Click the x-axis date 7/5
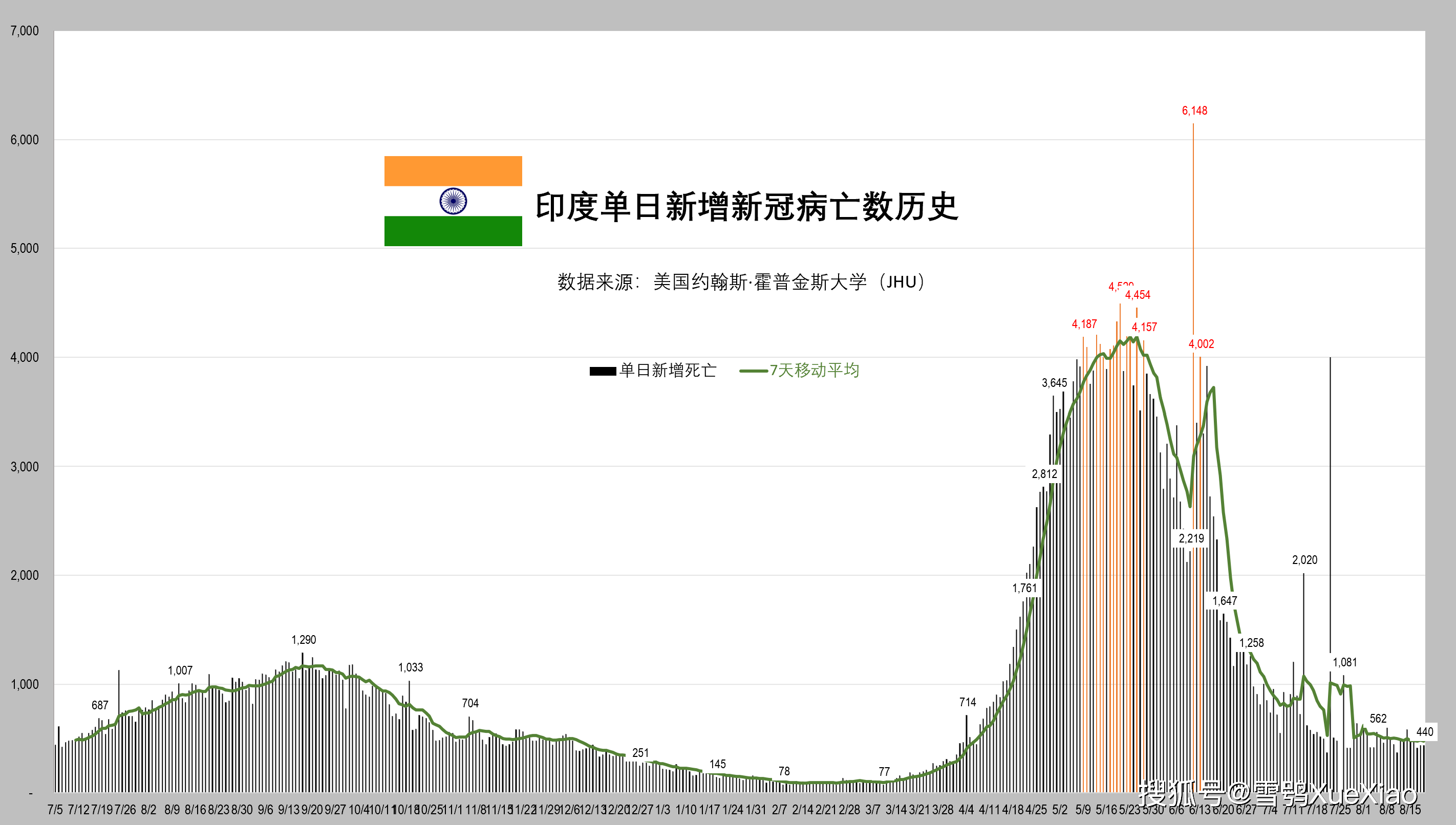Image resolution: width=1456 pixels, height=825 pixels. tap(55, 810)
